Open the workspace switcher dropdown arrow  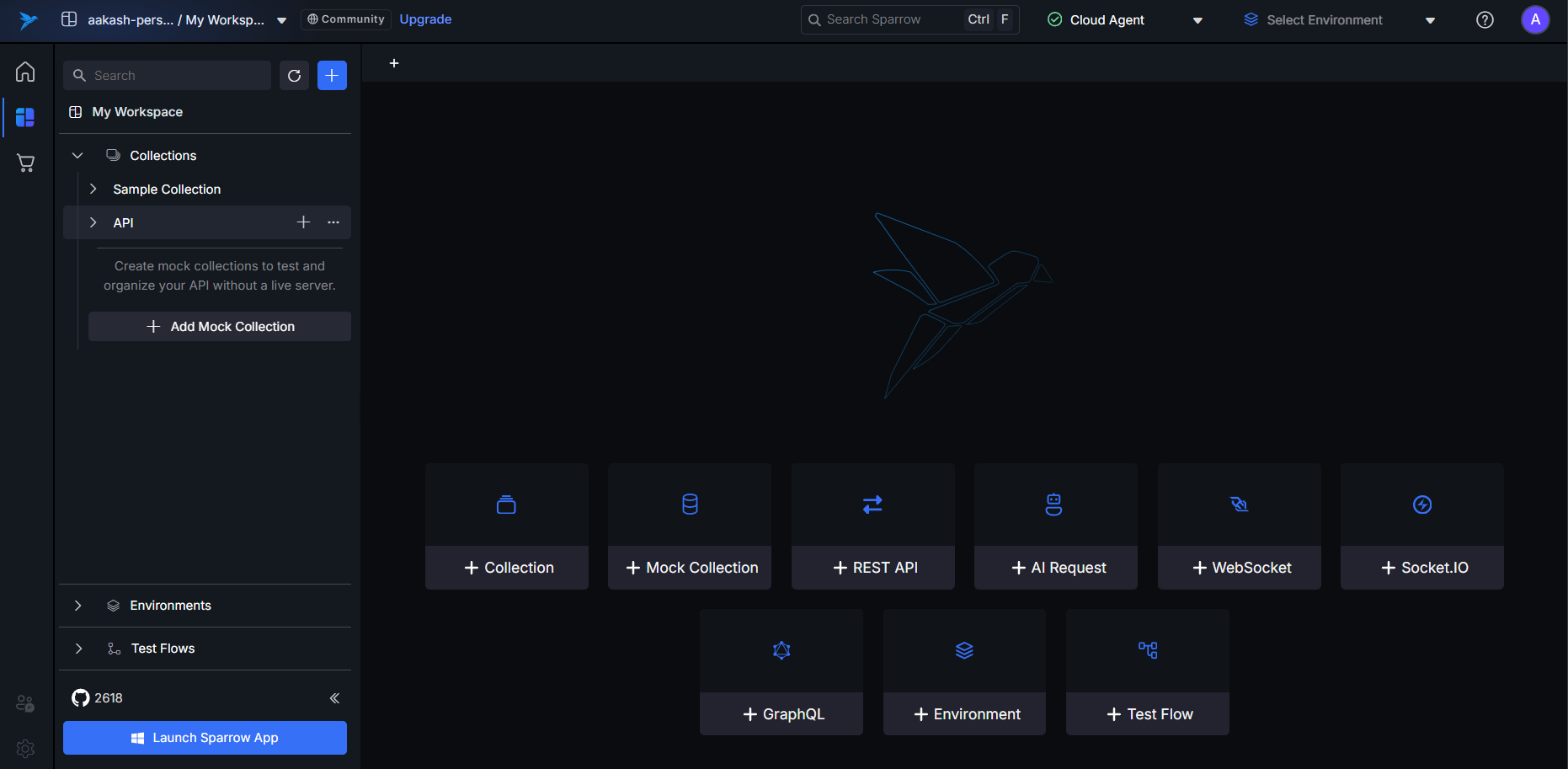click(282, 20)
